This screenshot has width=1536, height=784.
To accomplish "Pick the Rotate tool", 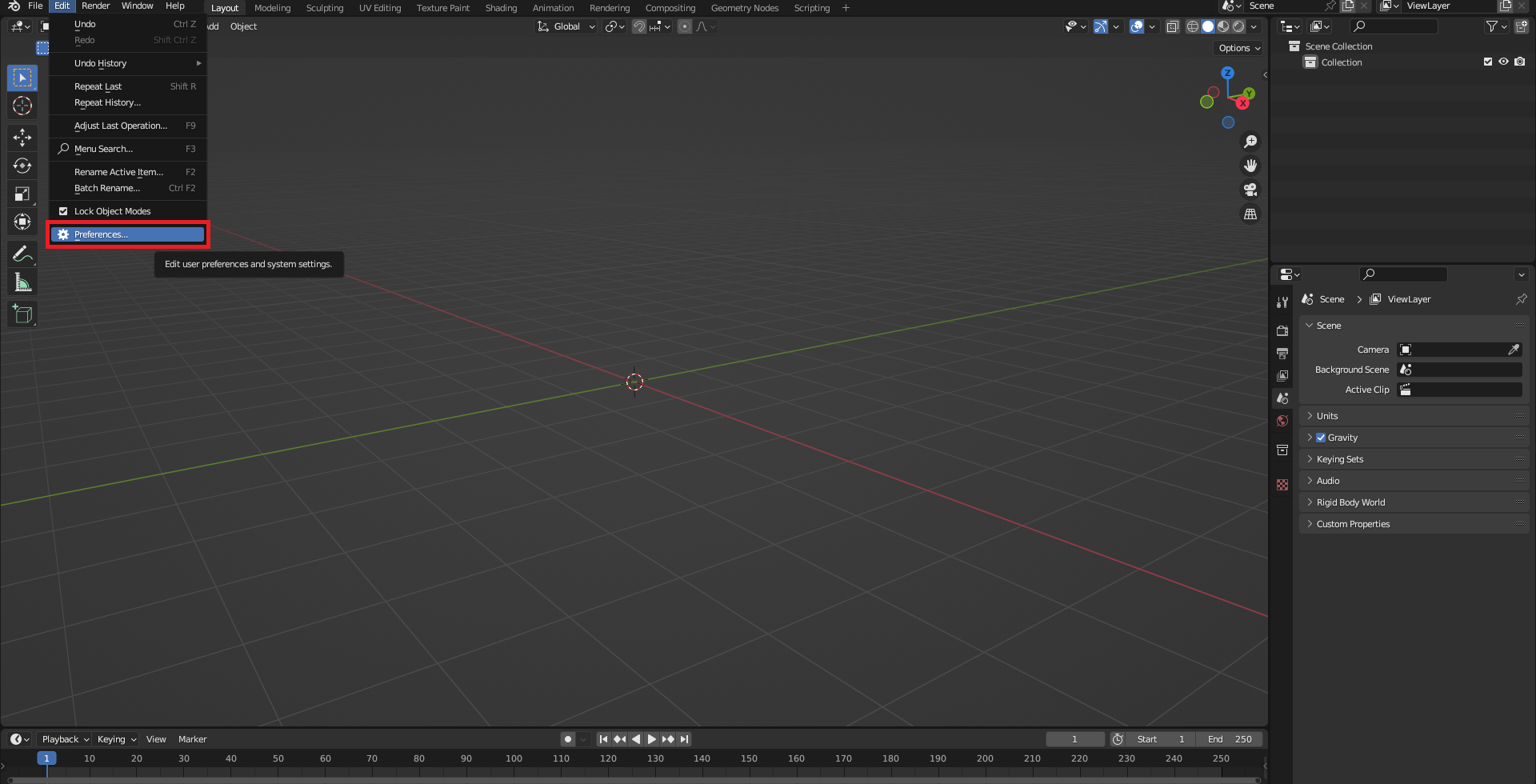I will [x=22, y=166].
